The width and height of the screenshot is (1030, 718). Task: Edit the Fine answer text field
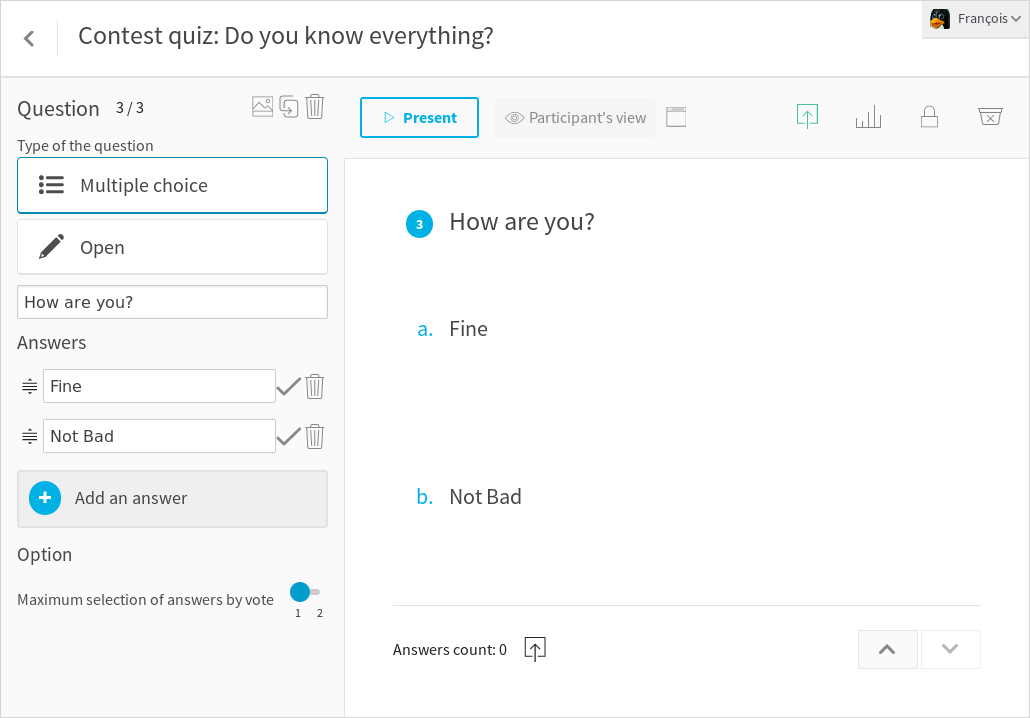tap(160, 386)
